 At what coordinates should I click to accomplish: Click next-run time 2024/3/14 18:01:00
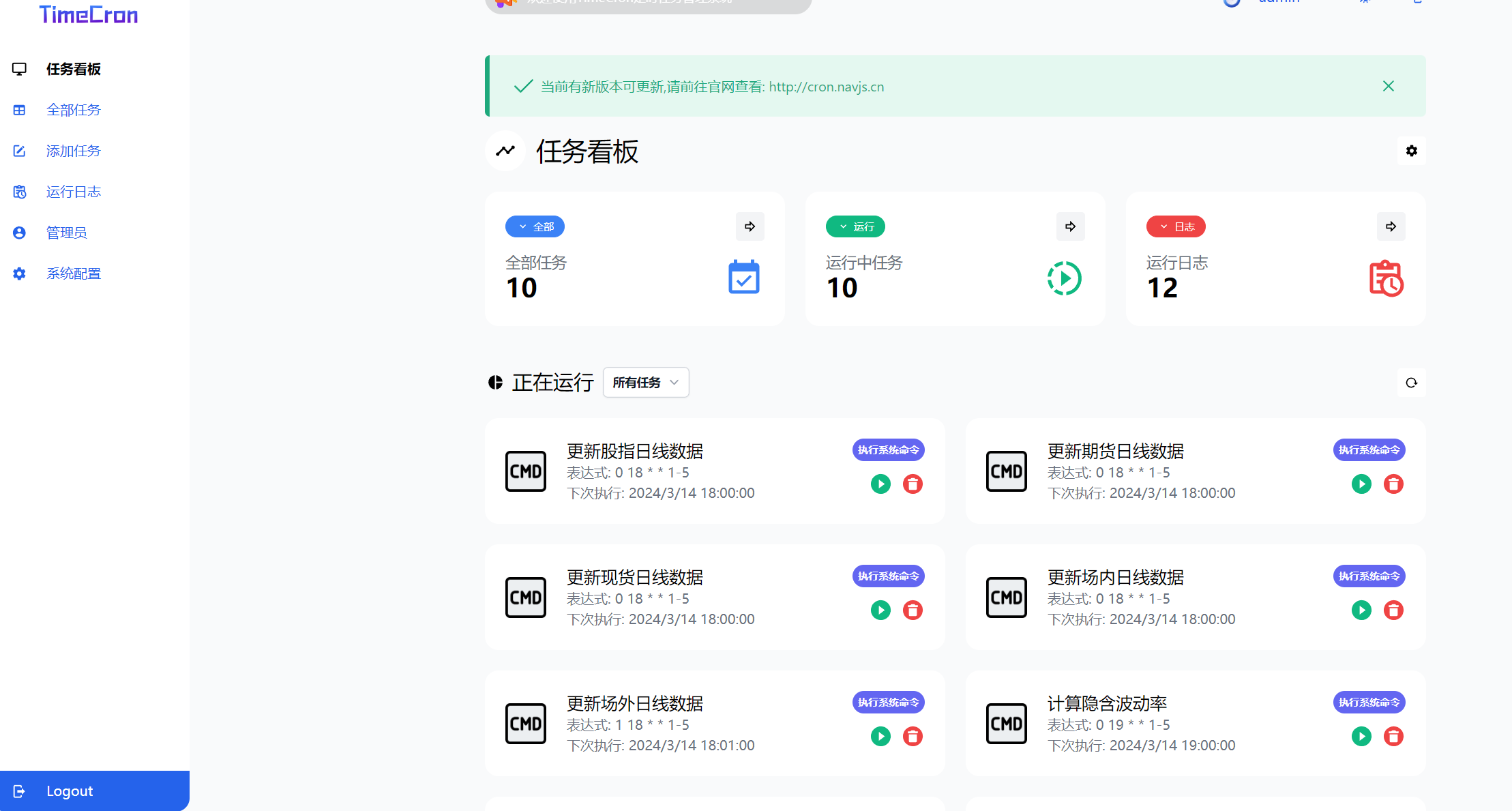692,745
